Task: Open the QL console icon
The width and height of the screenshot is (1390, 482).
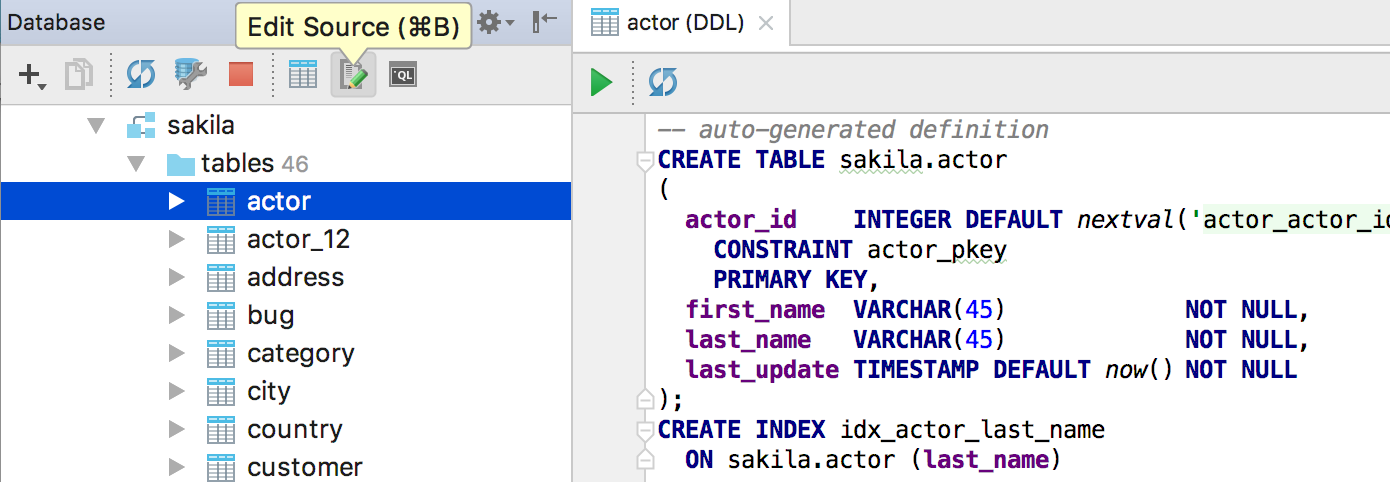Action: (x=402, y=75)
